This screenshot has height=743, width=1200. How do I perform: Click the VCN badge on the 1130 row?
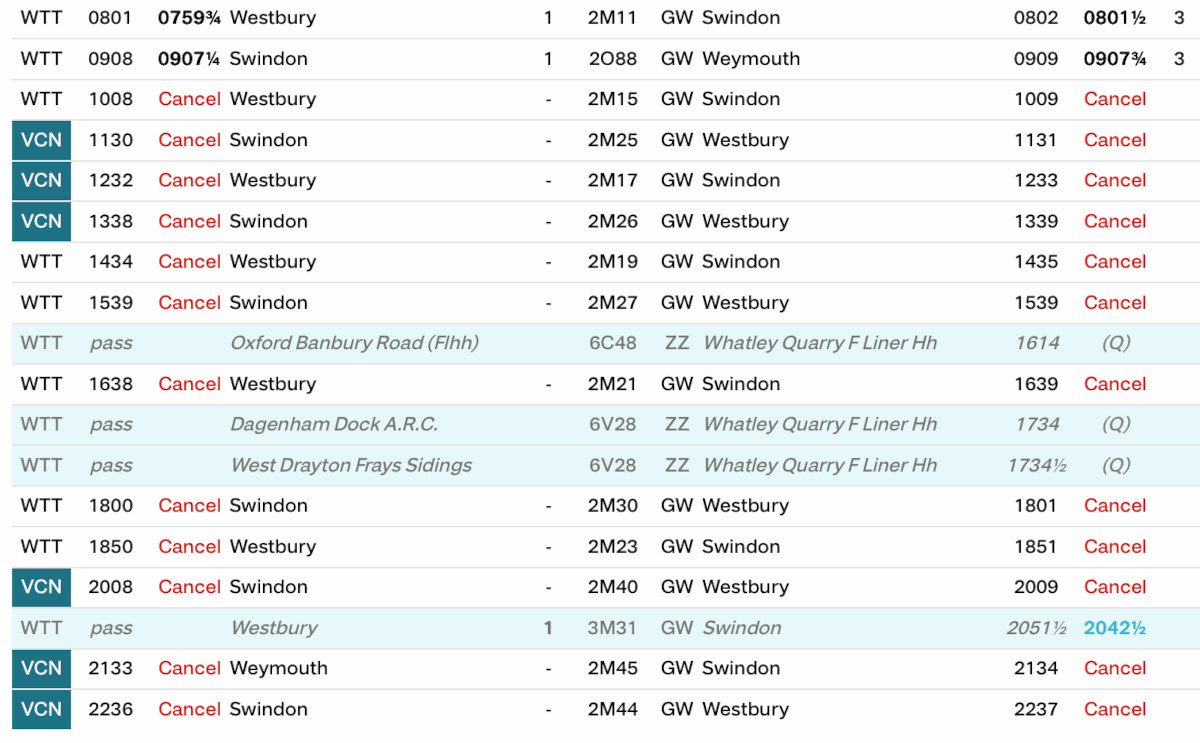point(41,140)
